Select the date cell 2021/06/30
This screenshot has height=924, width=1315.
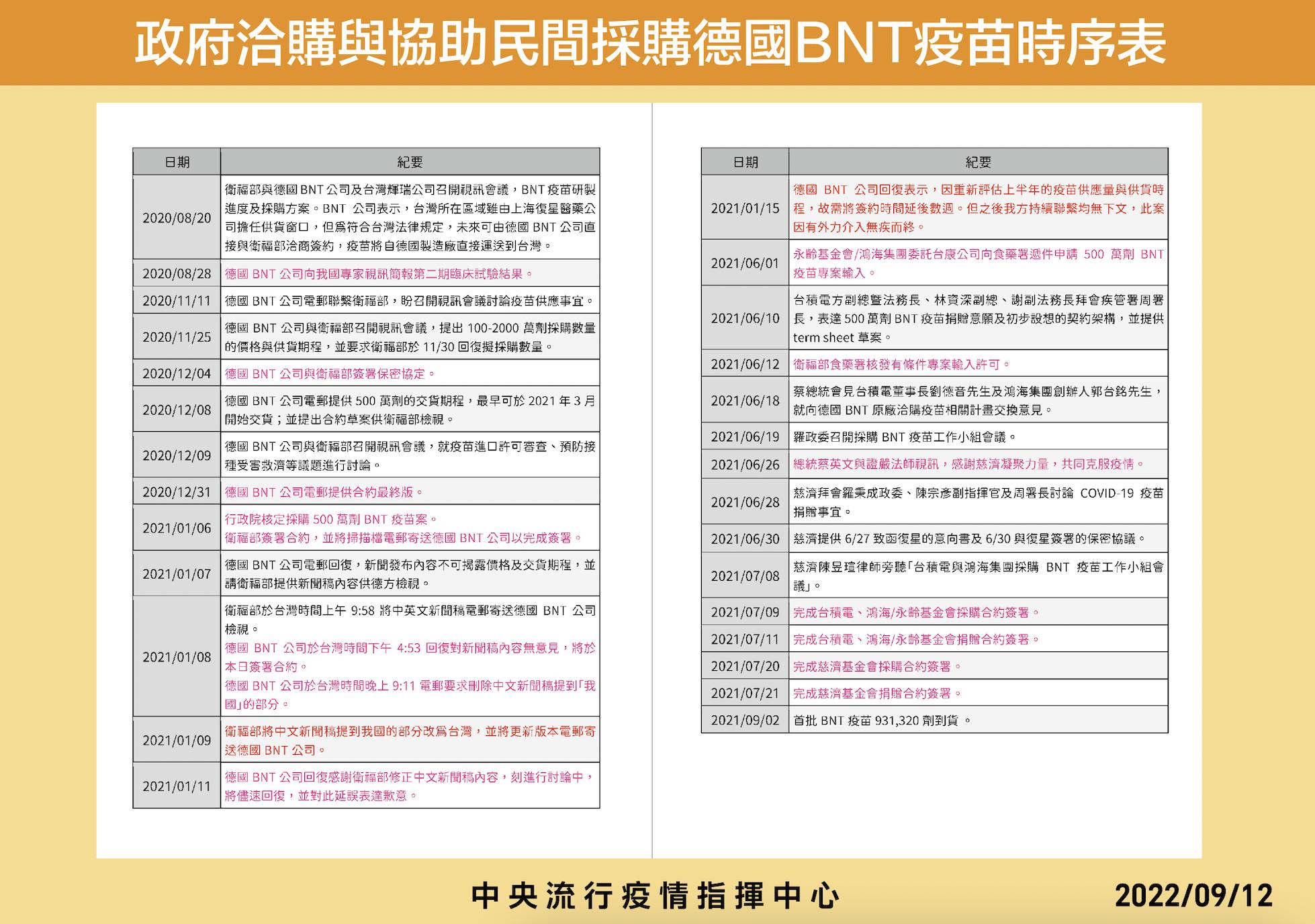(x=745, y=538)
